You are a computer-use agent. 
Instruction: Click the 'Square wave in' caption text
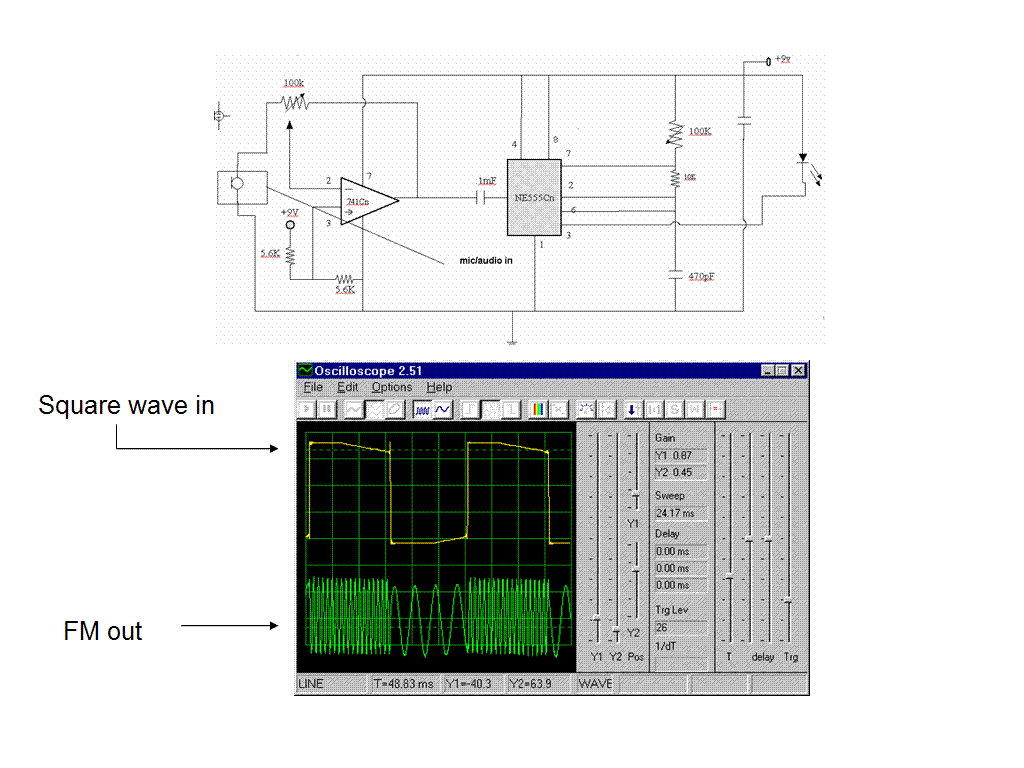tap(126, 406)
